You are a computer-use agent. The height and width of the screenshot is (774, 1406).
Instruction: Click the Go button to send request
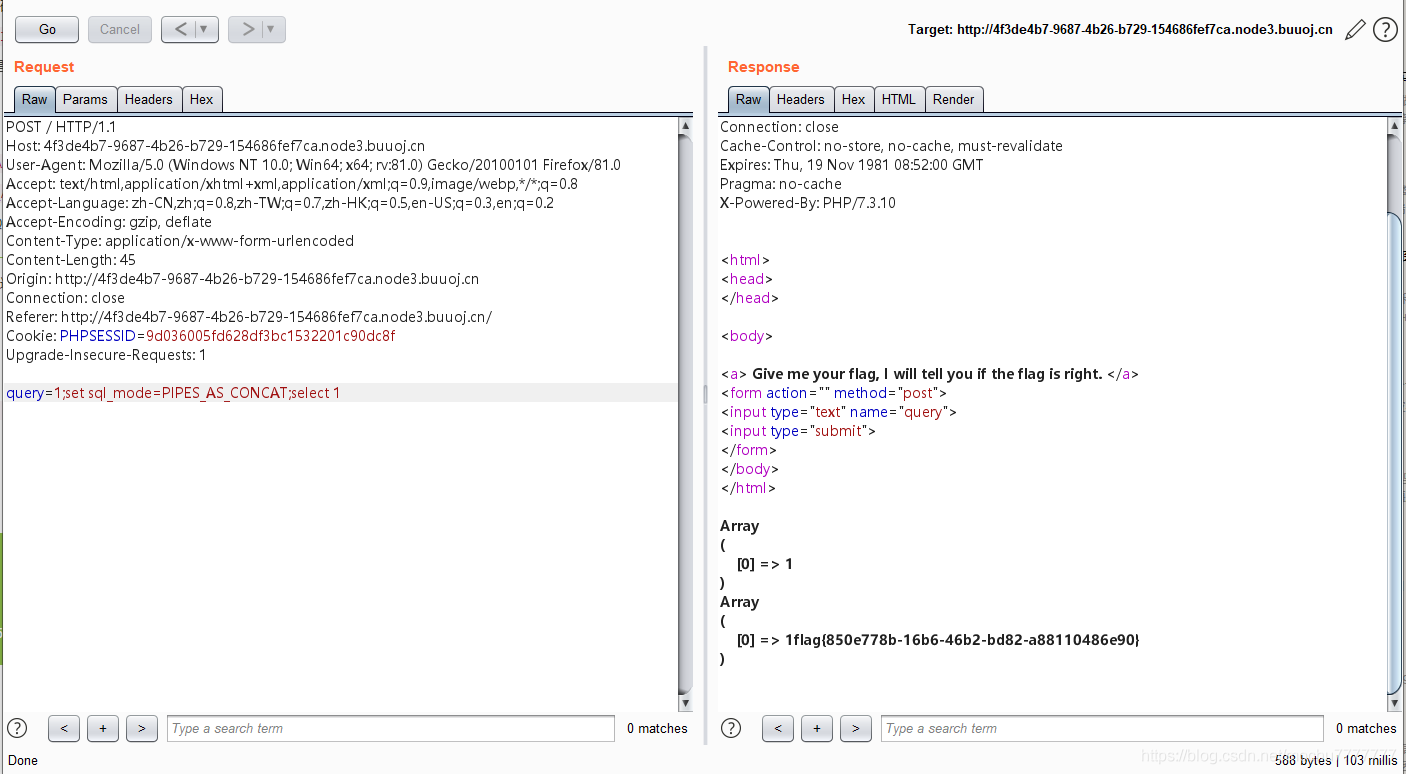click(x=47, y=29)
